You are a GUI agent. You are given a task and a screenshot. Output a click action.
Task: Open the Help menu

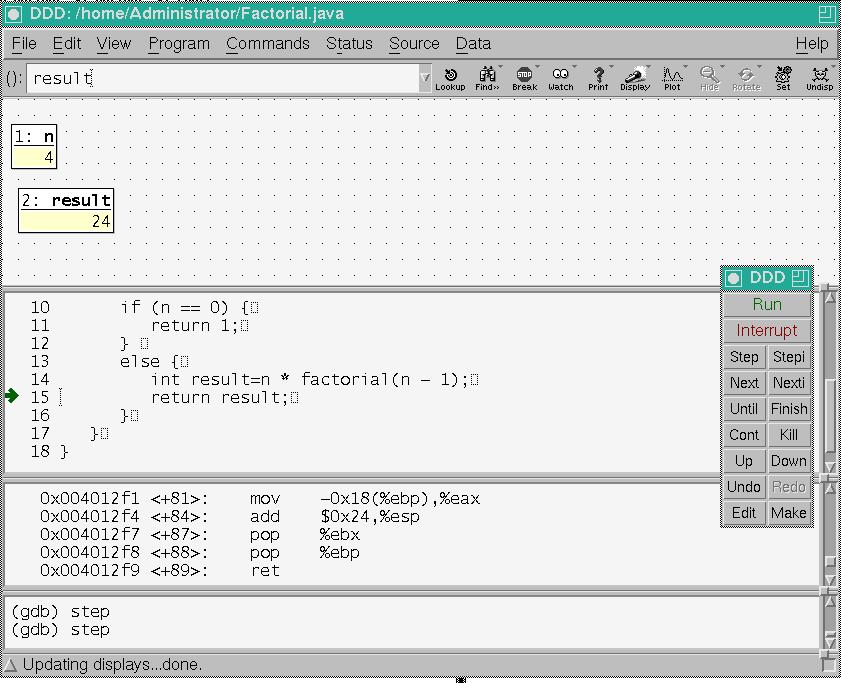point(812,43)
